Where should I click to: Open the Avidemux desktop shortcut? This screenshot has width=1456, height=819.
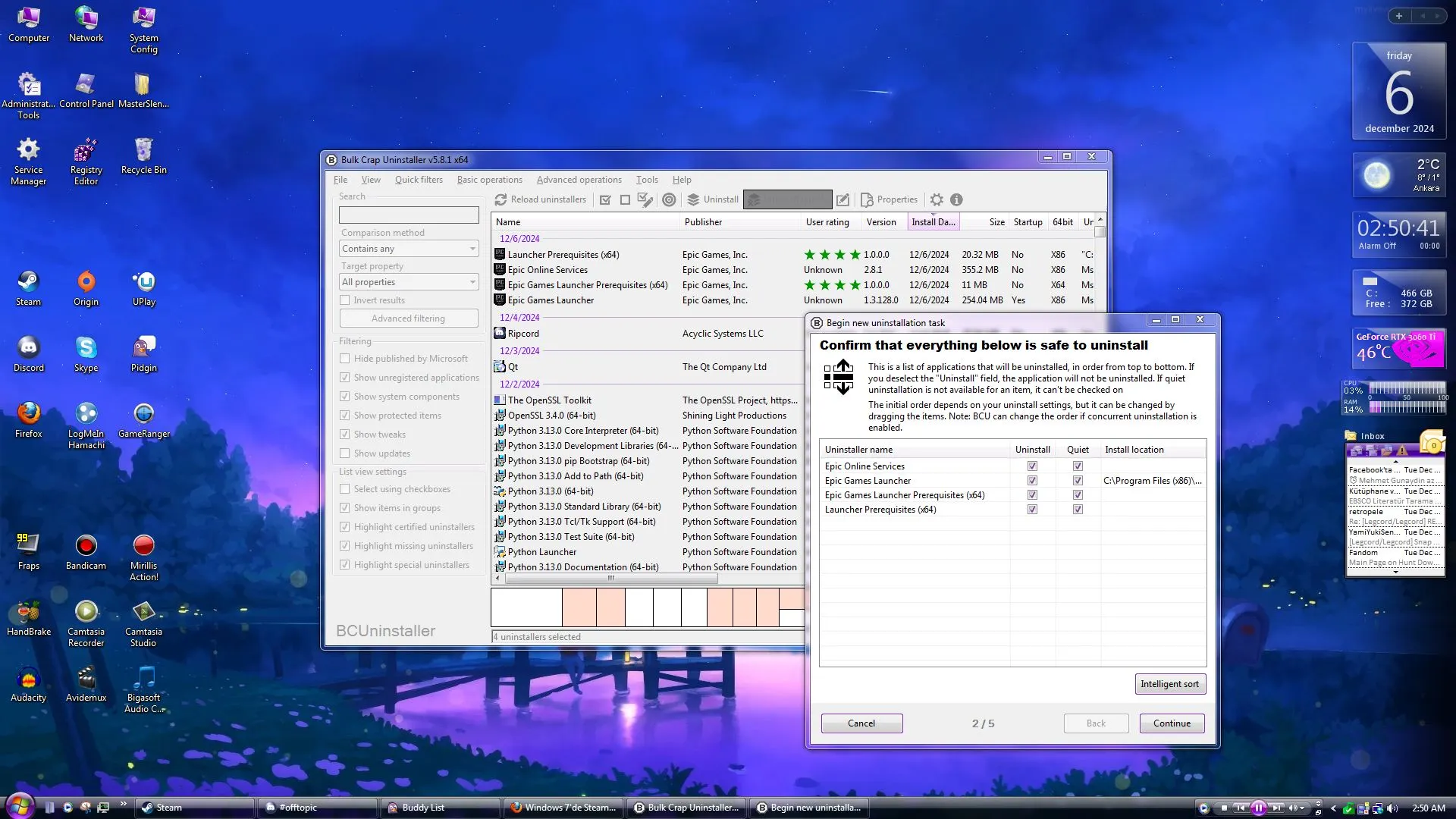click(86, 685)
